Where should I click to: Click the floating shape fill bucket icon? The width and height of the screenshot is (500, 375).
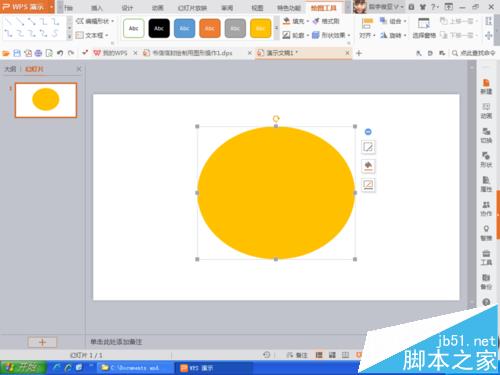[x=368, y=166]
